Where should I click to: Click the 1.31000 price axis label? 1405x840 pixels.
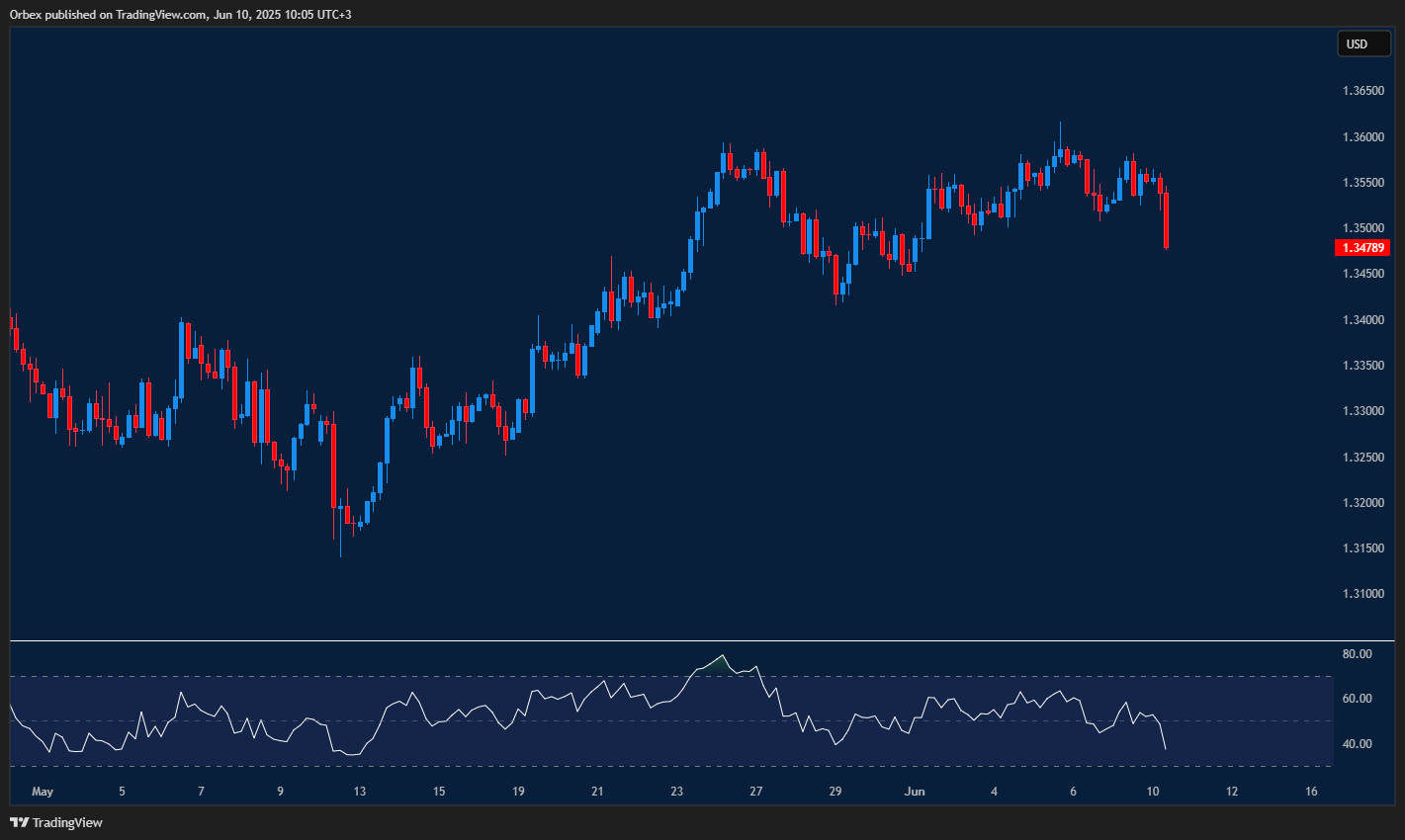(1362, 594)
